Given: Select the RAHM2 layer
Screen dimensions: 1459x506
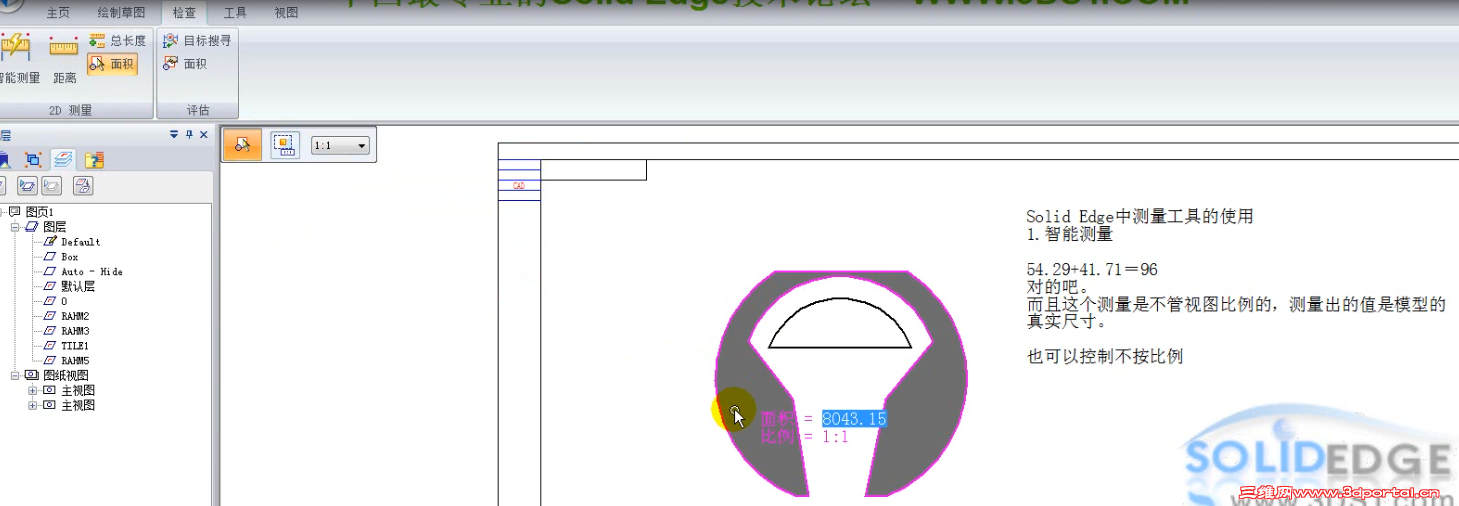Looking at the screenshot, I should click(x=75, y=316).
